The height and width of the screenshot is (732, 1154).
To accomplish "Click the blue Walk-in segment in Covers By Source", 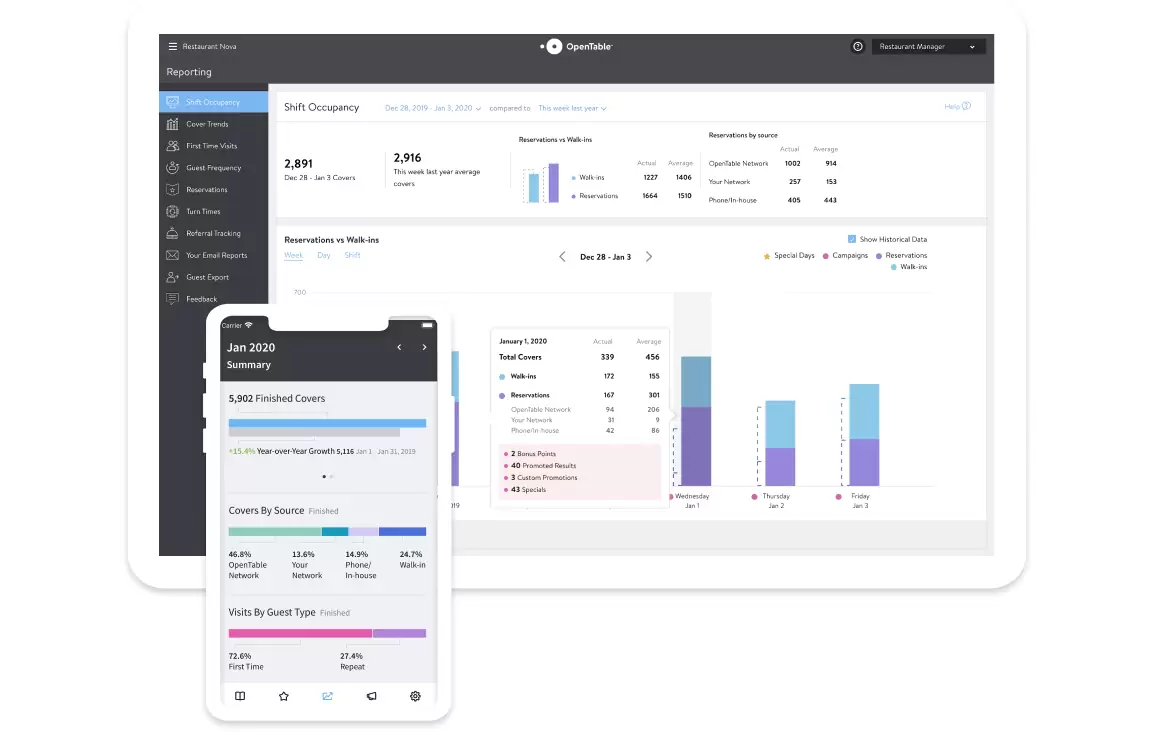I will click(402, 531).
